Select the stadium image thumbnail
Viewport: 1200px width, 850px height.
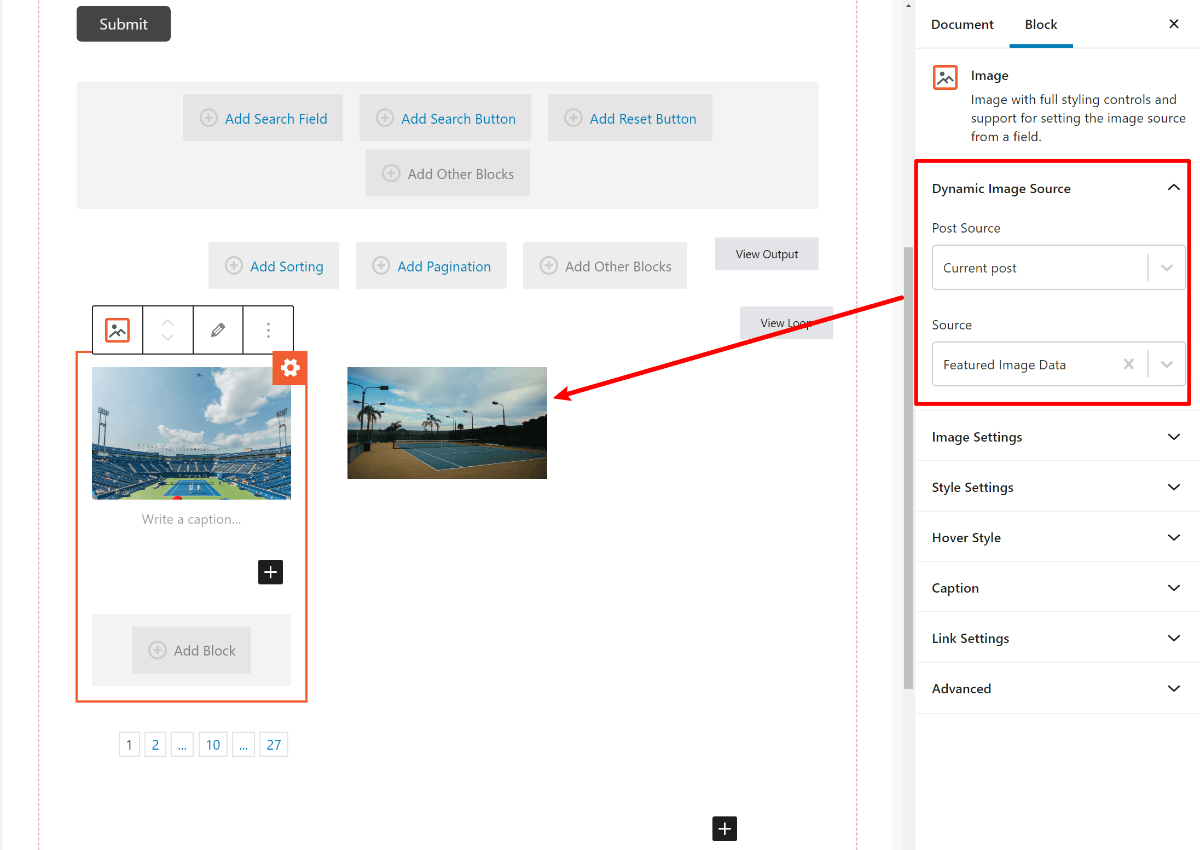point(191,433)
